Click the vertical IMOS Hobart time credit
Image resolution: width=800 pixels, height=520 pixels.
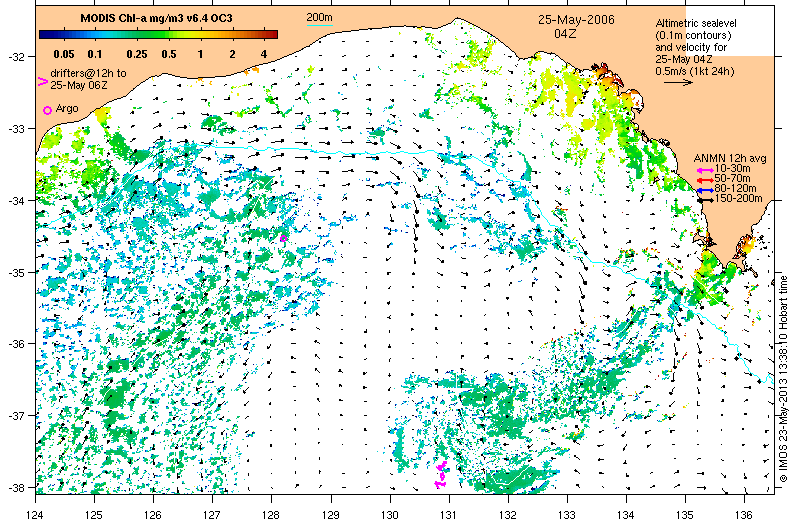(x=784, y=379)
